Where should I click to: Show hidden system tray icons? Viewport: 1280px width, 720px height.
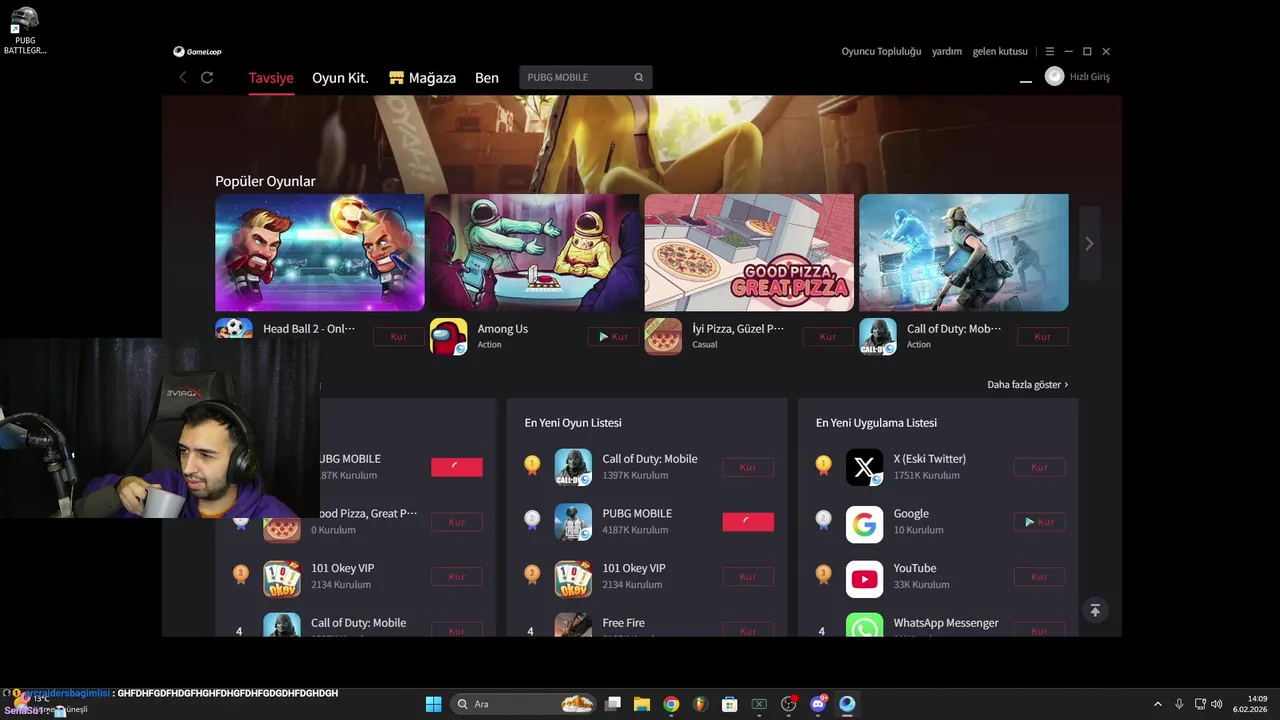point(1158,704)
